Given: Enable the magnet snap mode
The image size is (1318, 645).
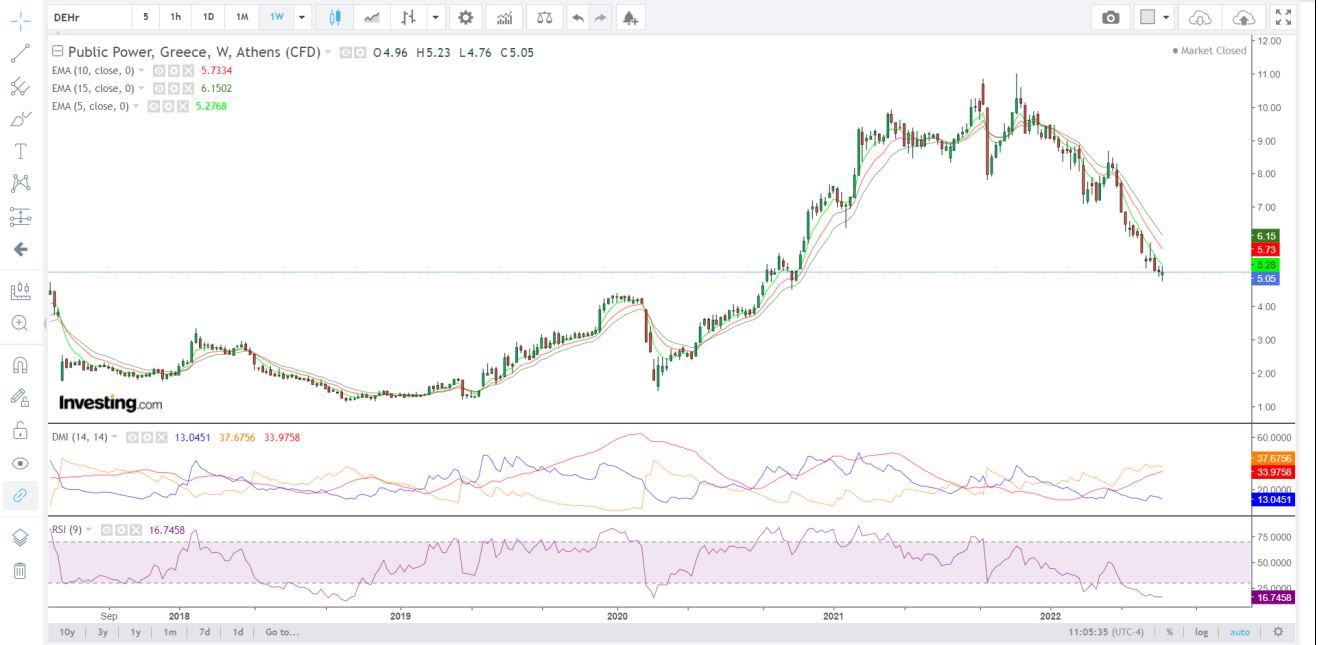Looking at the screenshot, I should point(19,364).
